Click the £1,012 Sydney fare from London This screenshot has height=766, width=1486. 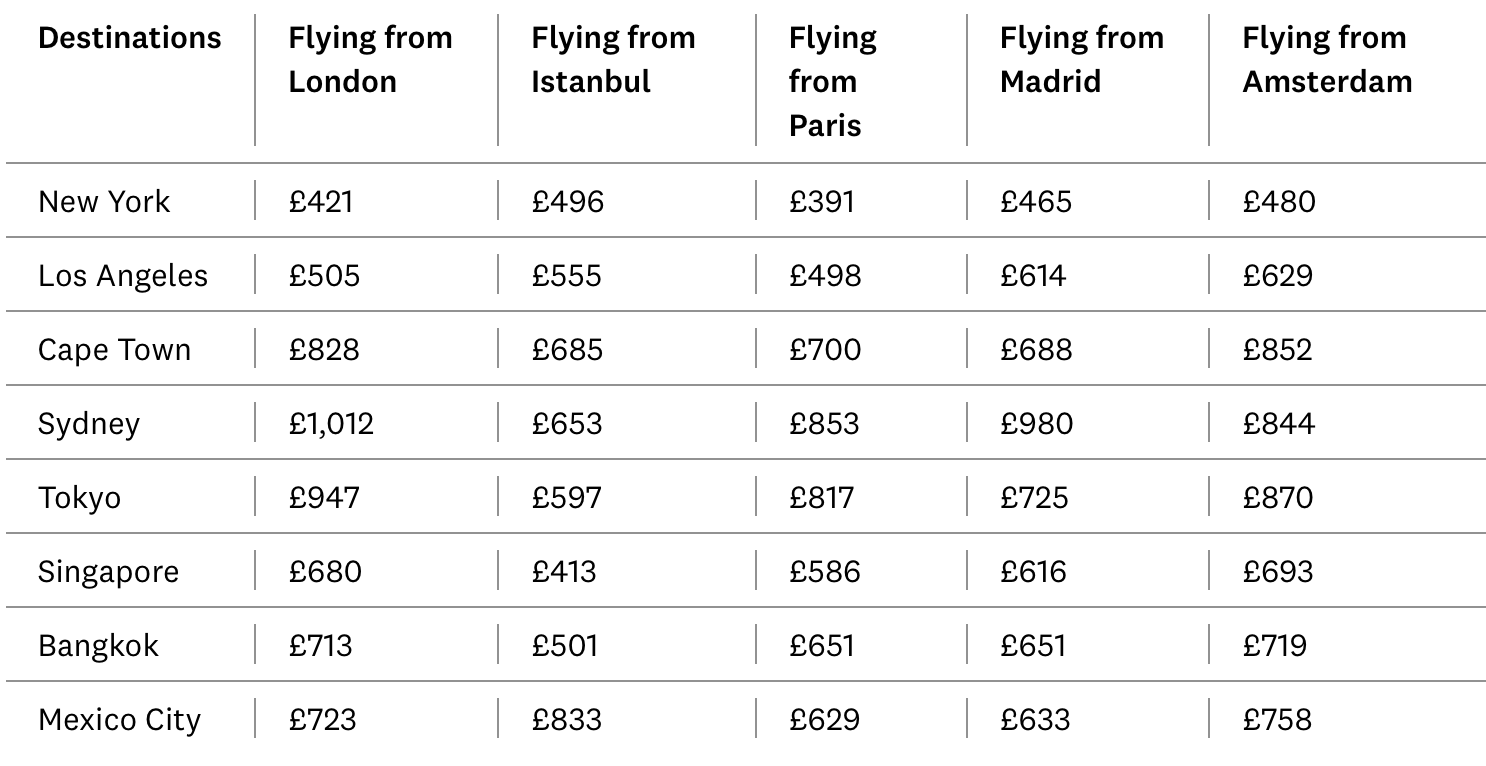[331, 424]
